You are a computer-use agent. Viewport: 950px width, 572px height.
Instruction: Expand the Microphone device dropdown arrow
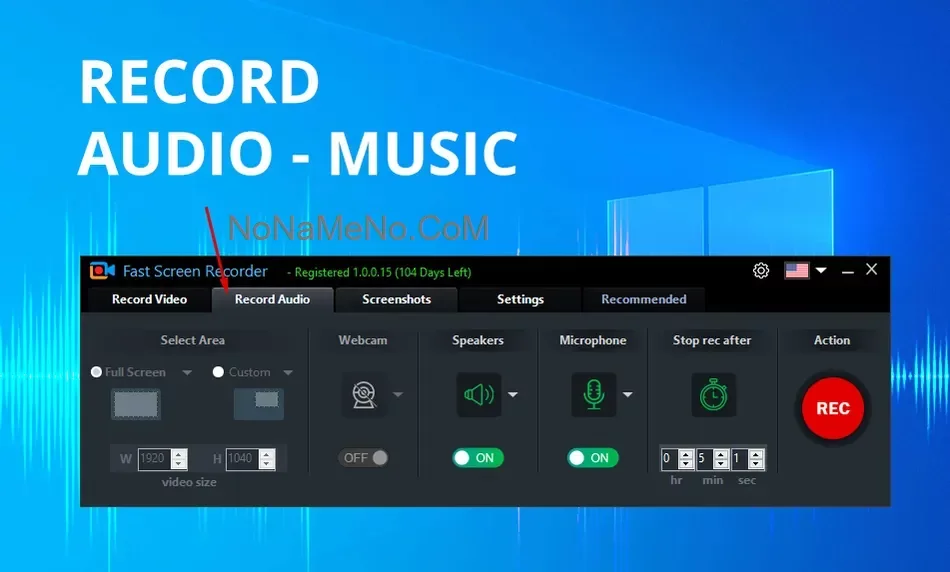pos(628,395)
